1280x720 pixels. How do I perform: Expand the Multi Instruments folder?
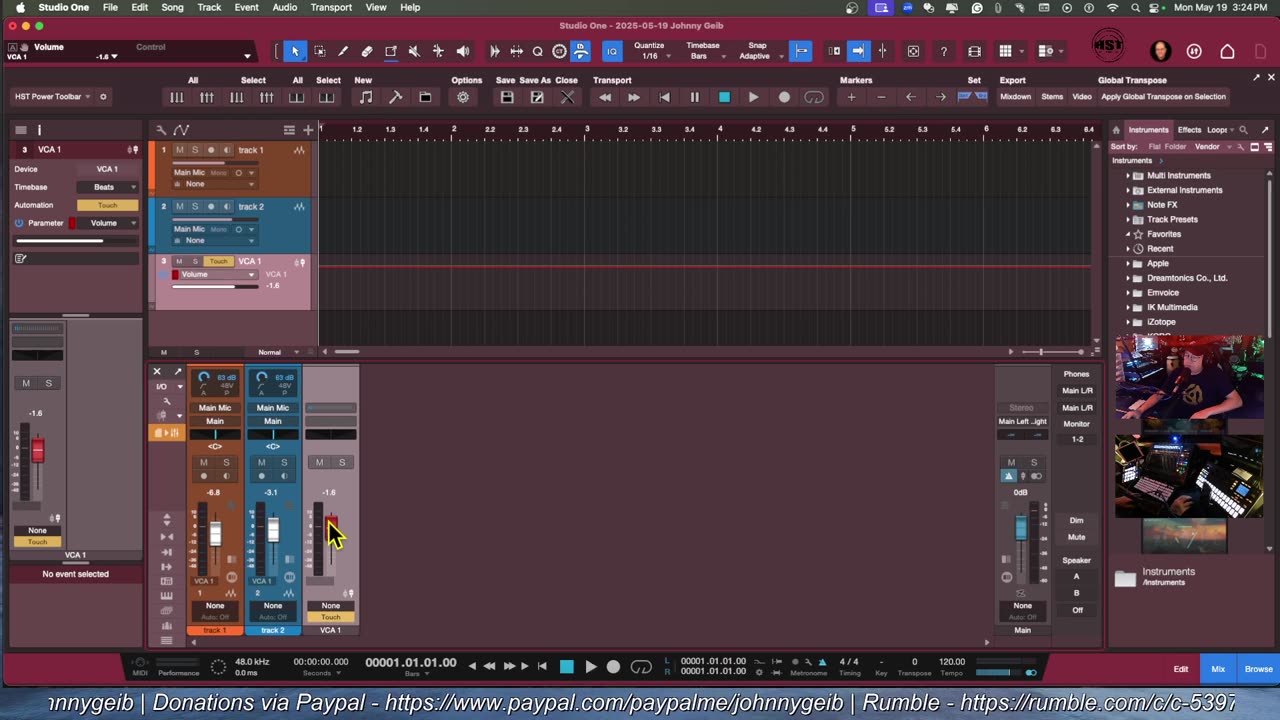pyautogui.click(x=1128, y=175)
